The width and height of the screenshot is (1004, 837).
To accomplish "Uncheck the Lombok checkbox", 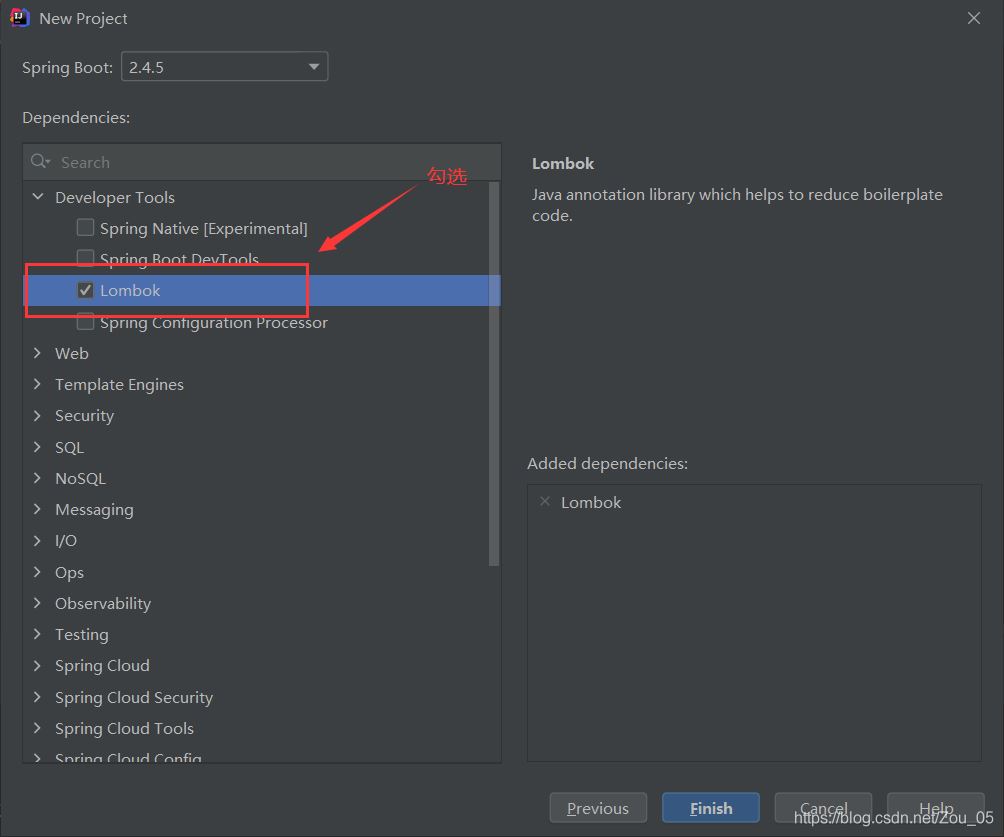I will [86, 290].
